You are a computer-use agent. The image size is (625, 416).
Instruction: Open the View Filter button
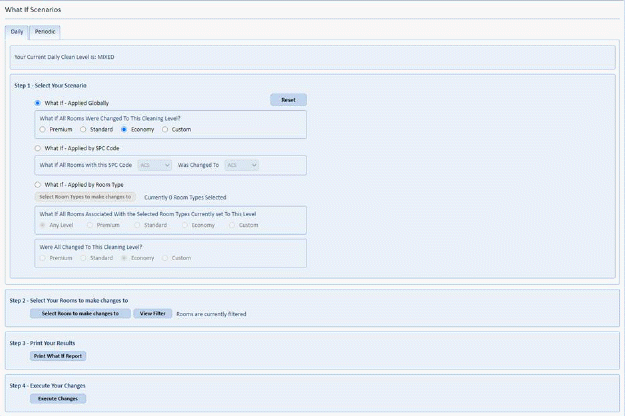pos(152,313)
